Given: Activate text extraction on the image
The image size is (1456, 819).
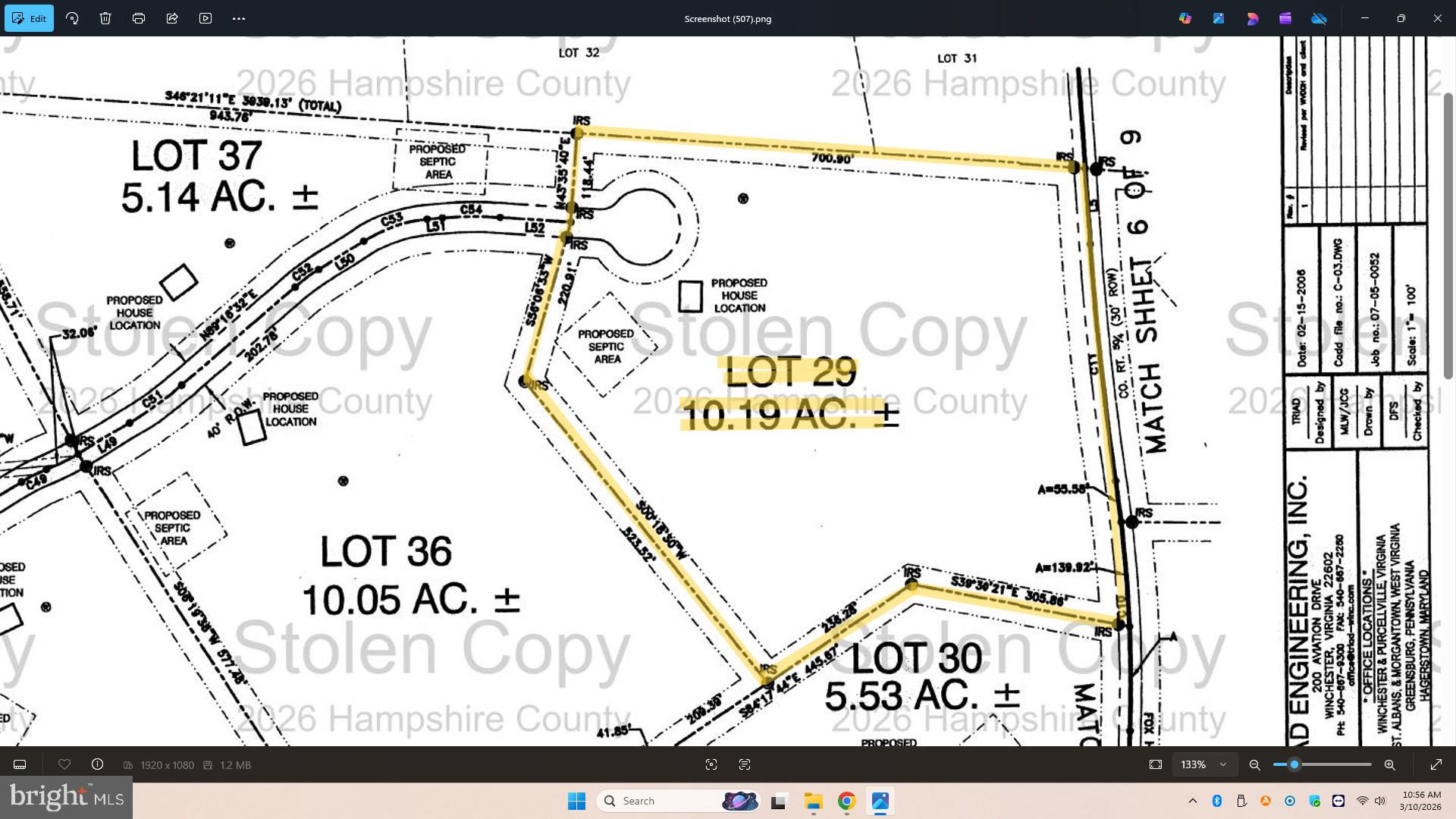Looking at the screenshot, I should pyautogui.click(x=745, y=764).
